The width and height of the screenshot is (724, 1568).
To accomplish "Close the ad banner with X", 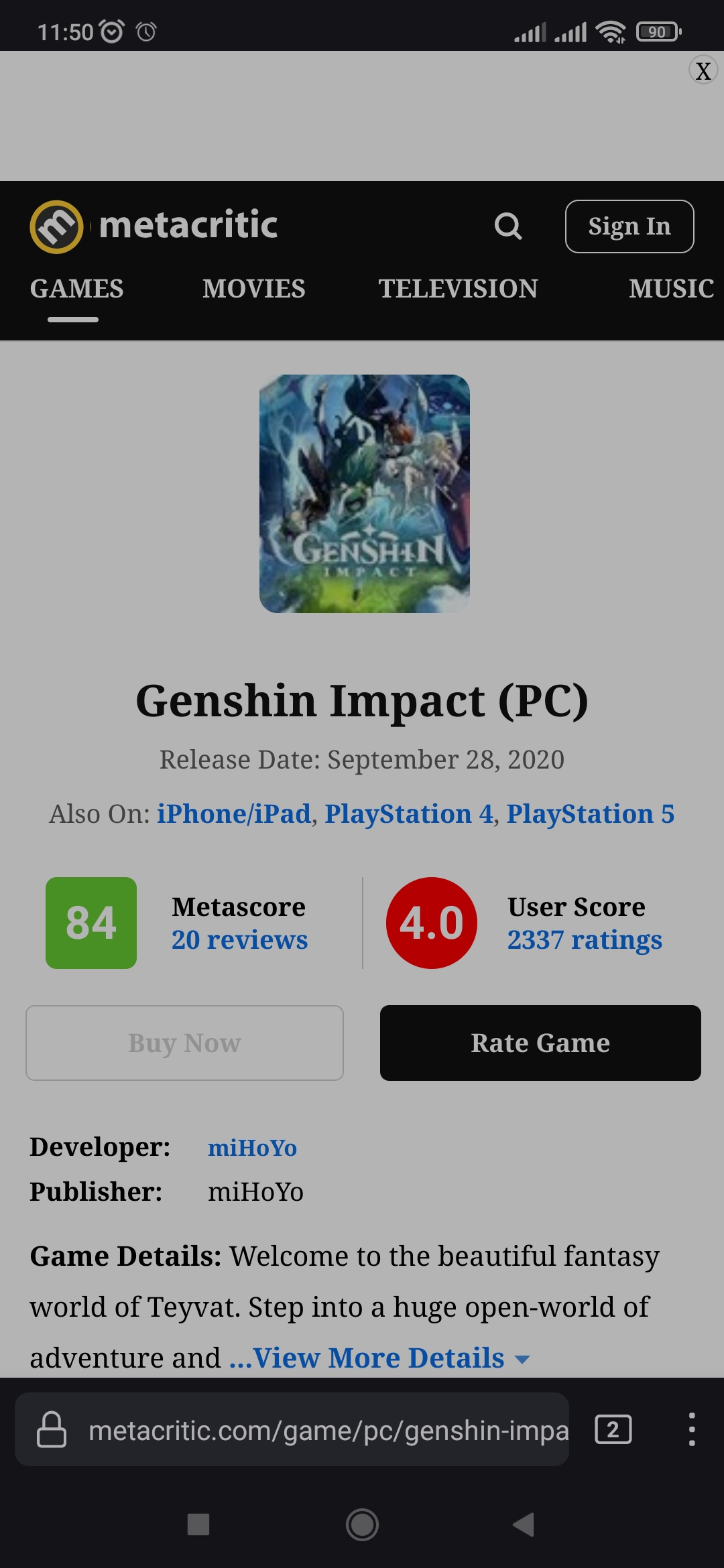I will click(x=703, y=70).
